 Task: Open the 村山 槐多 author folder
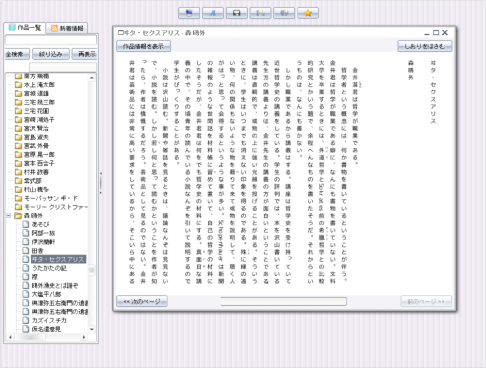[x=36, y=189]
